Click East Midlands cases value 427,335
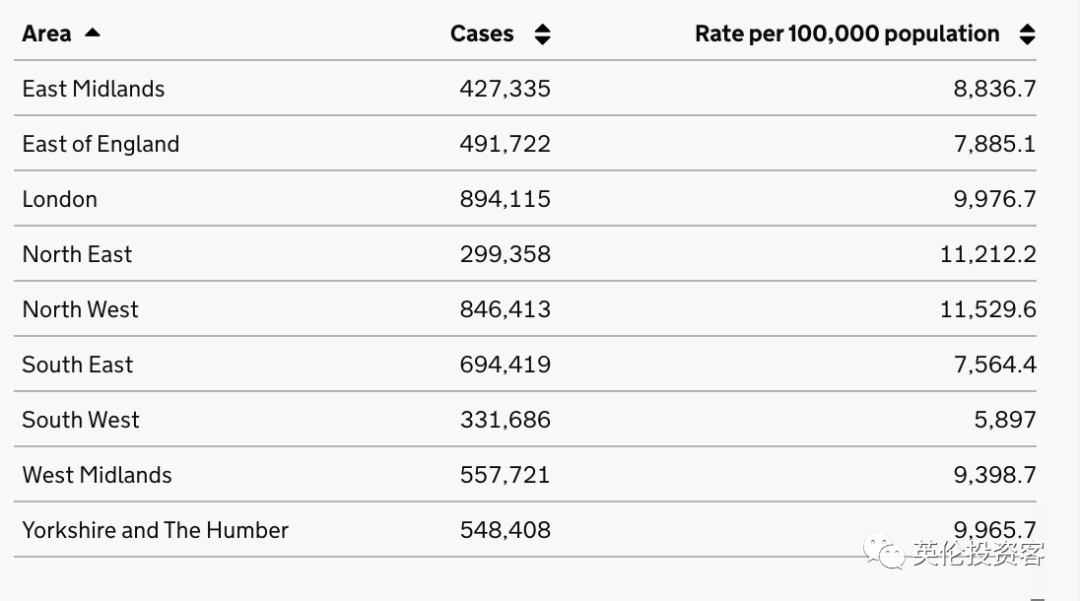The width and height of the screenshot is (1080, 601). [505, 89]
